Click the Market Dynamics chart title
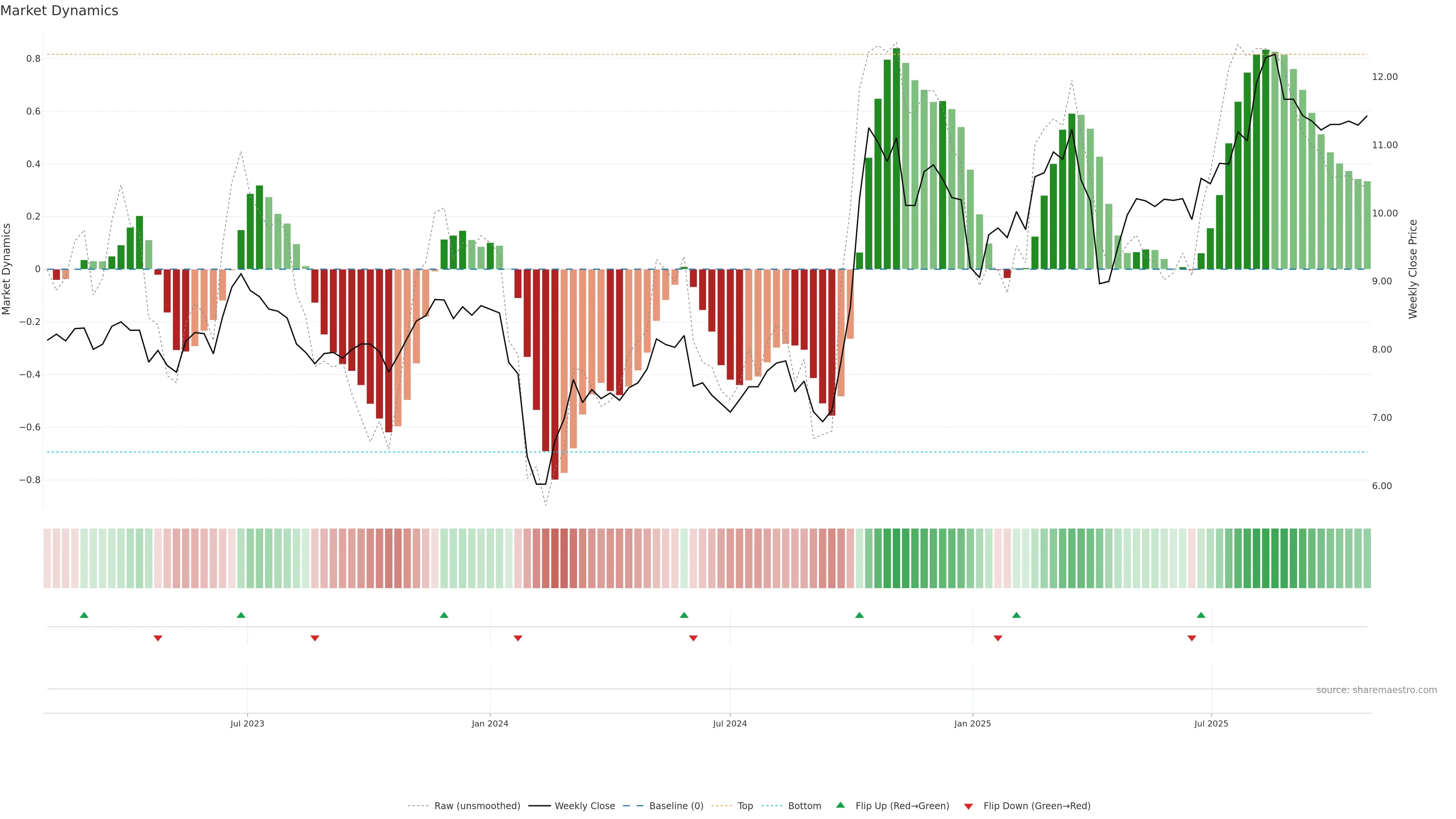 tap(60, 11)
